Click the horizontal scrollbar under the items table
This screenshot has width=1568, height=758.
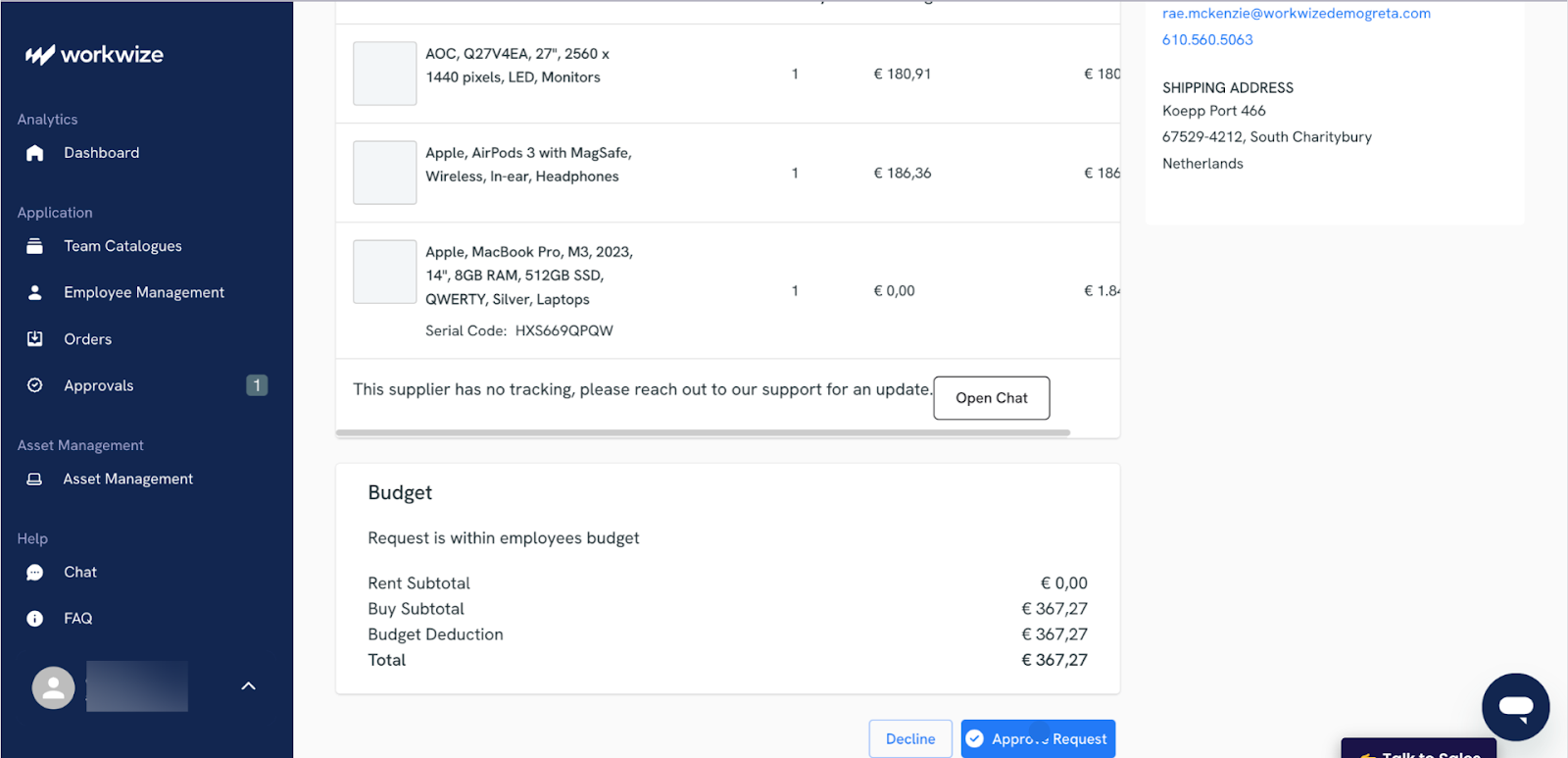tap(703, 432)
